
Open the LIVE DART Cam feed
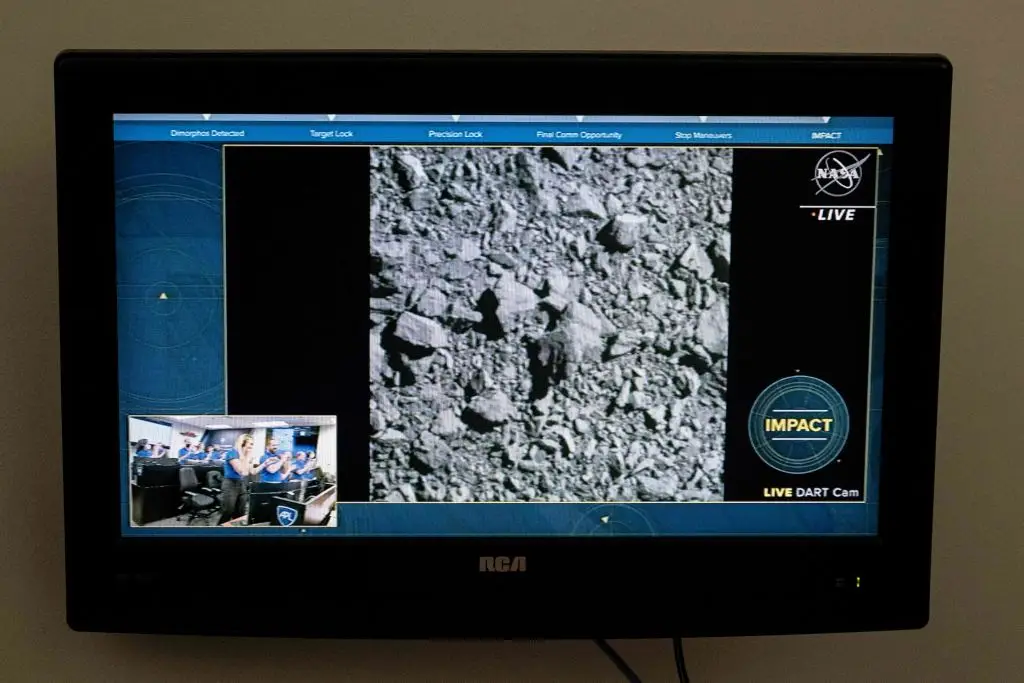click(x=812, y=491)
